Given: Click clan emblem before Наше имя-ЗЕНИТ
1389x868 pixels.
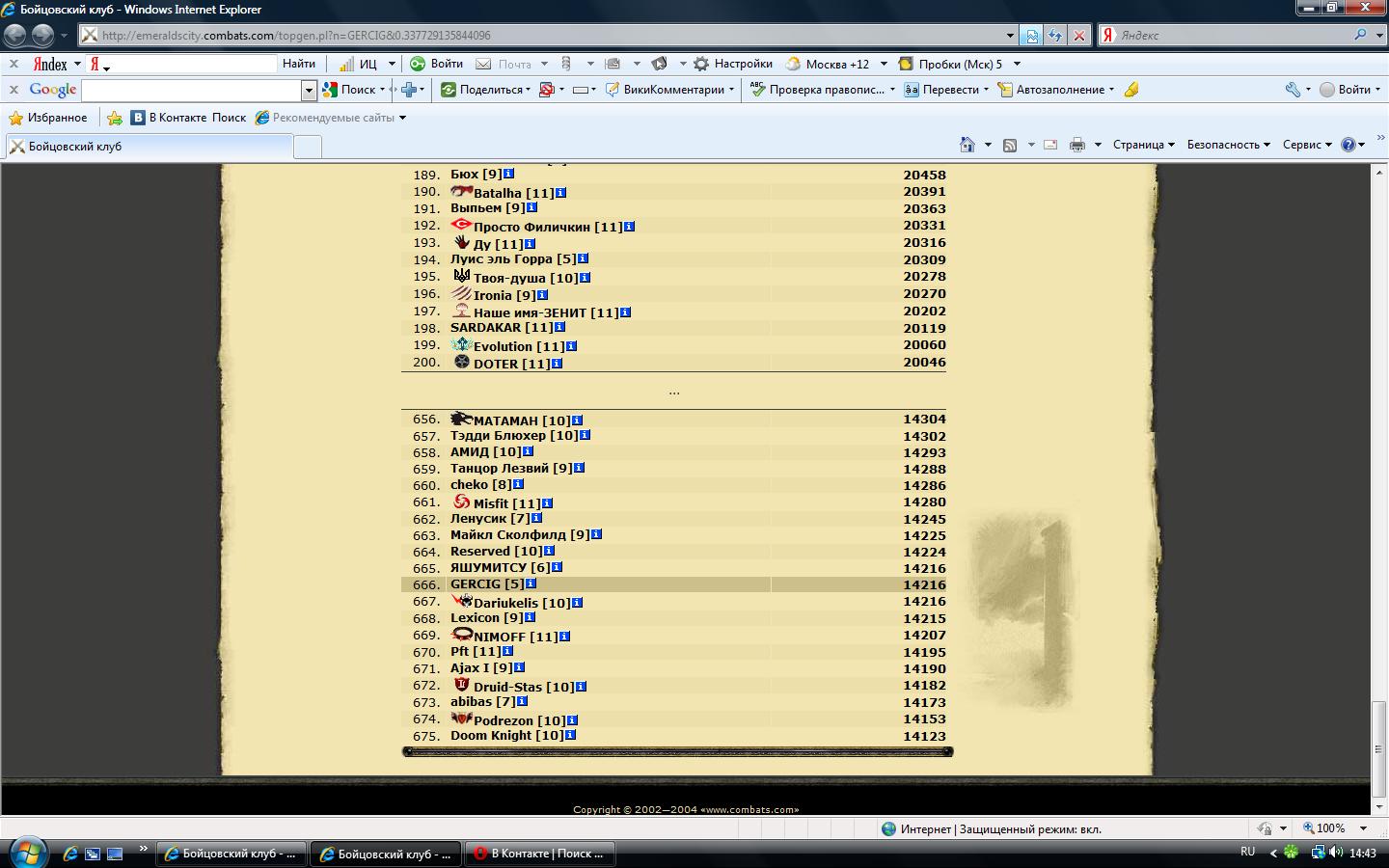Looking at the screenshot, I should (x=461, y=311).
